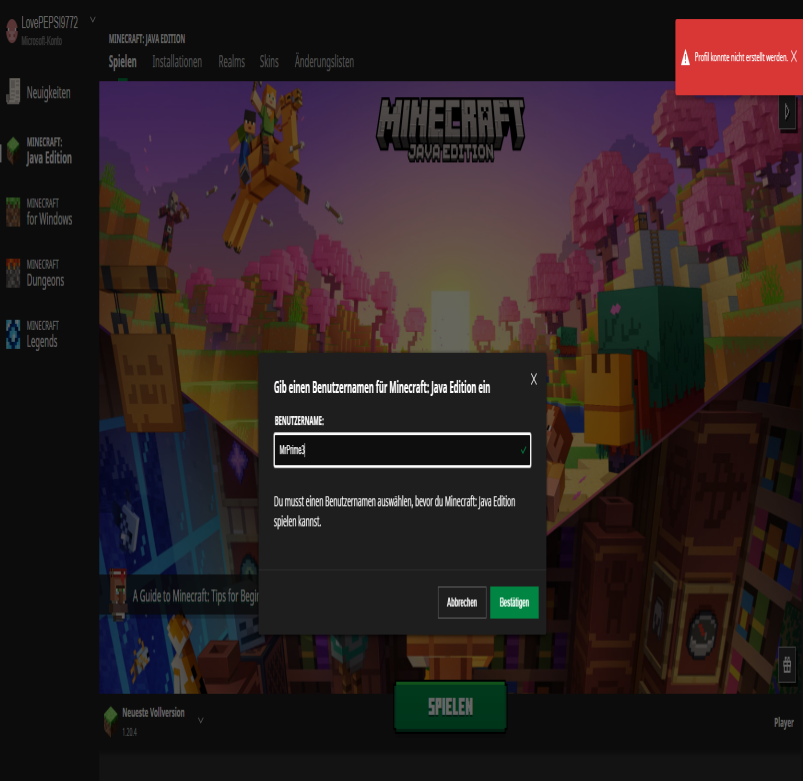Image resolution: width=803 pixels, height=781 pixels.
Task: Expand the side panel arrow at top right
Action: pos(787,111)
